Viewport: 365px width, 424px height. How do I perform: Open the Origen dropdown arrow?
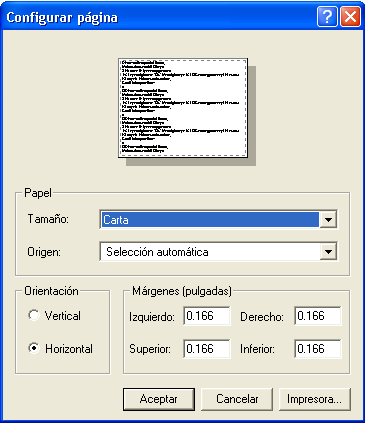pos(328,252)
